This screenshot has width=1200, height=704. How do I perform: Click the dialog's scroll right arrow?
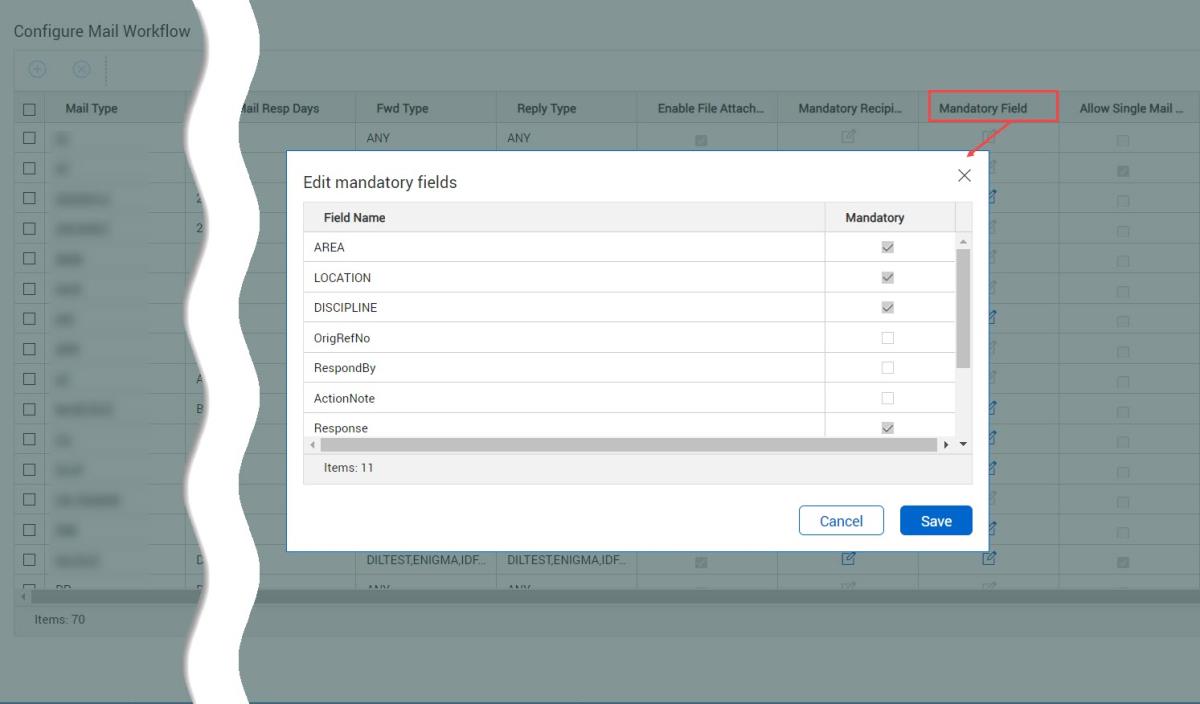[x=947, y=444]
